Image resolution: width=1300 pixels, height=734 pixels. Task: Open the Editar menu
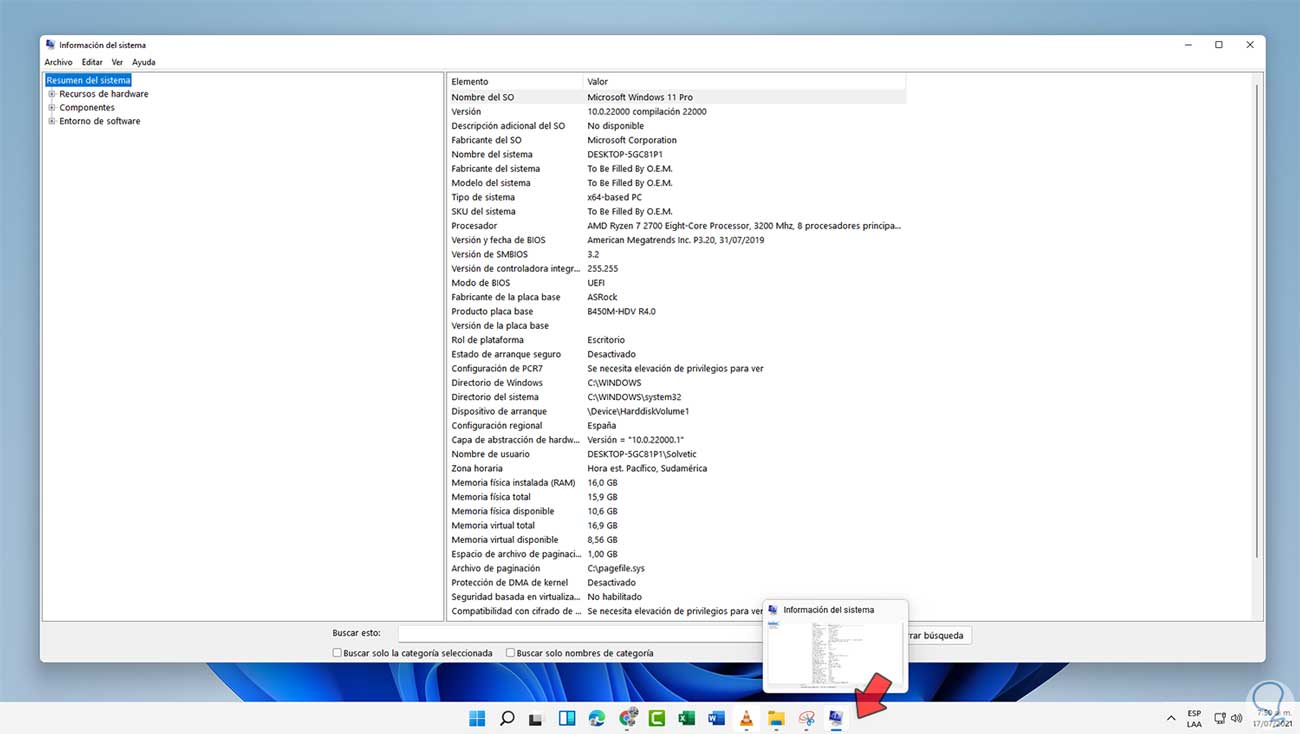tap(92, 62)
